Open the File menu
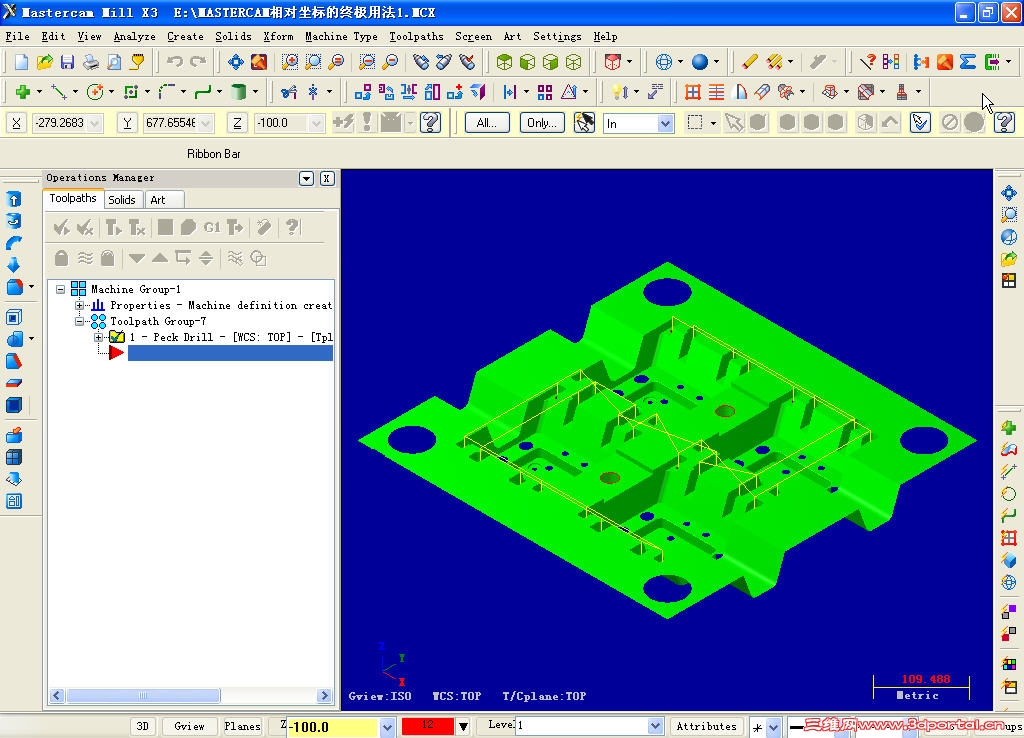1024x738 pixels. coord(18,37)
